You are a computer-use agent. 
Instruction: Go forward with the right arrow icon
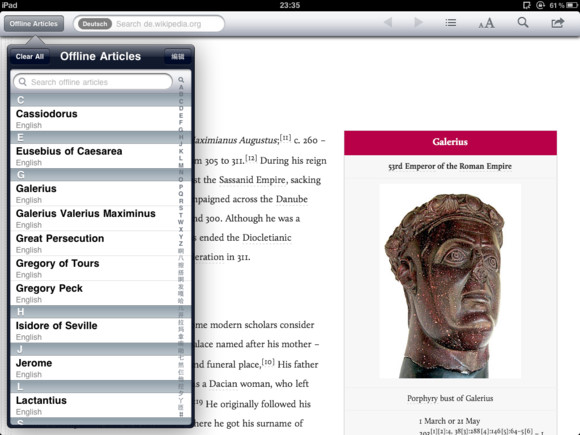coord(418,23)
